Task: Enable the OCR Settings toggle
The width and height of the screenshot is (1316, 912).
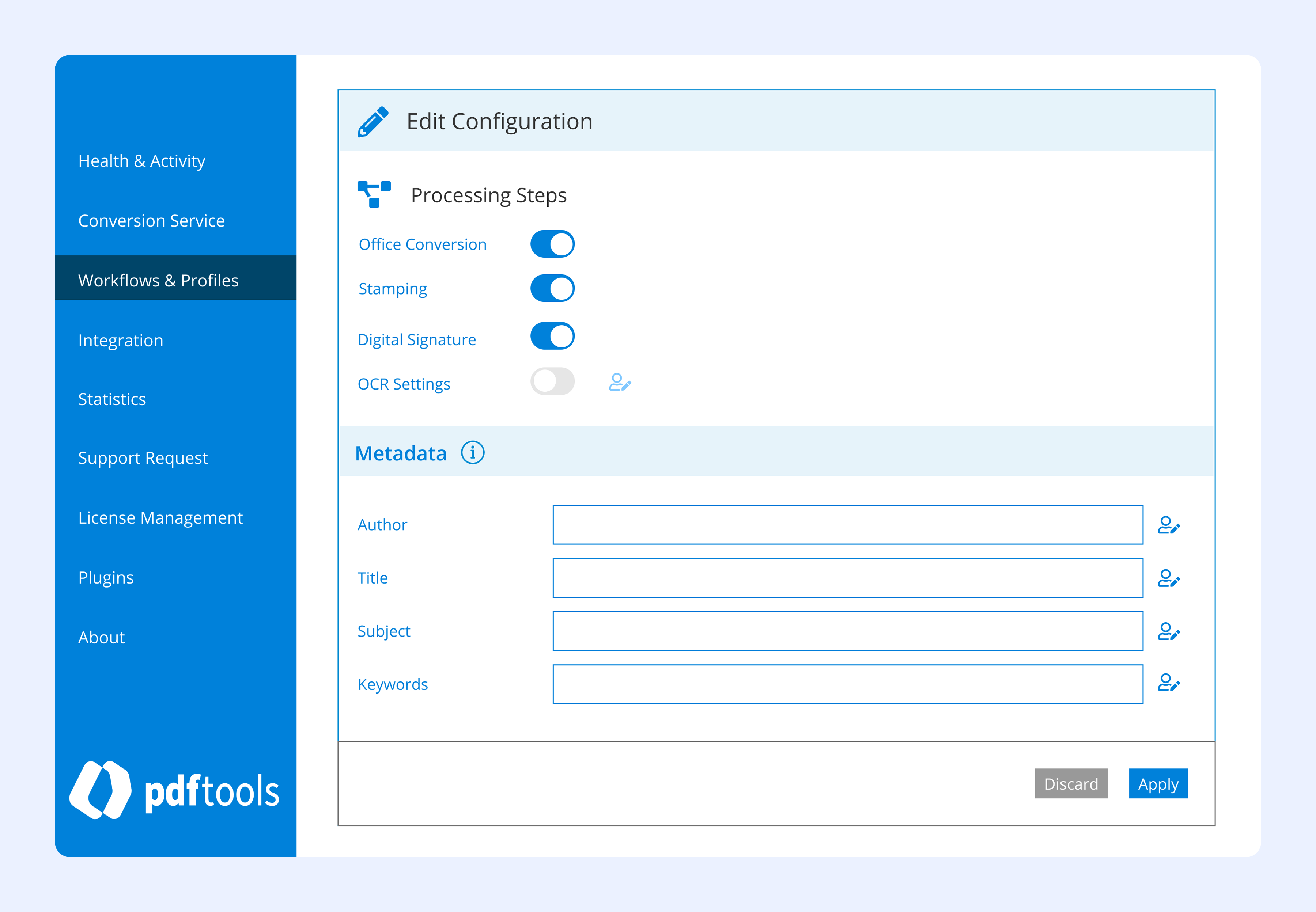Action: coord(552,382)
